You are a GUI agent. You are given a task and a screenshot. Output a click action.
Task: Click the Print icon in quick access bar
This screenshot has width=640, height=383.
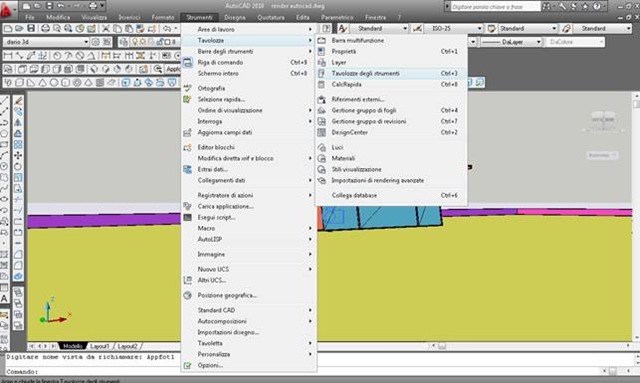tap(93, 6)
